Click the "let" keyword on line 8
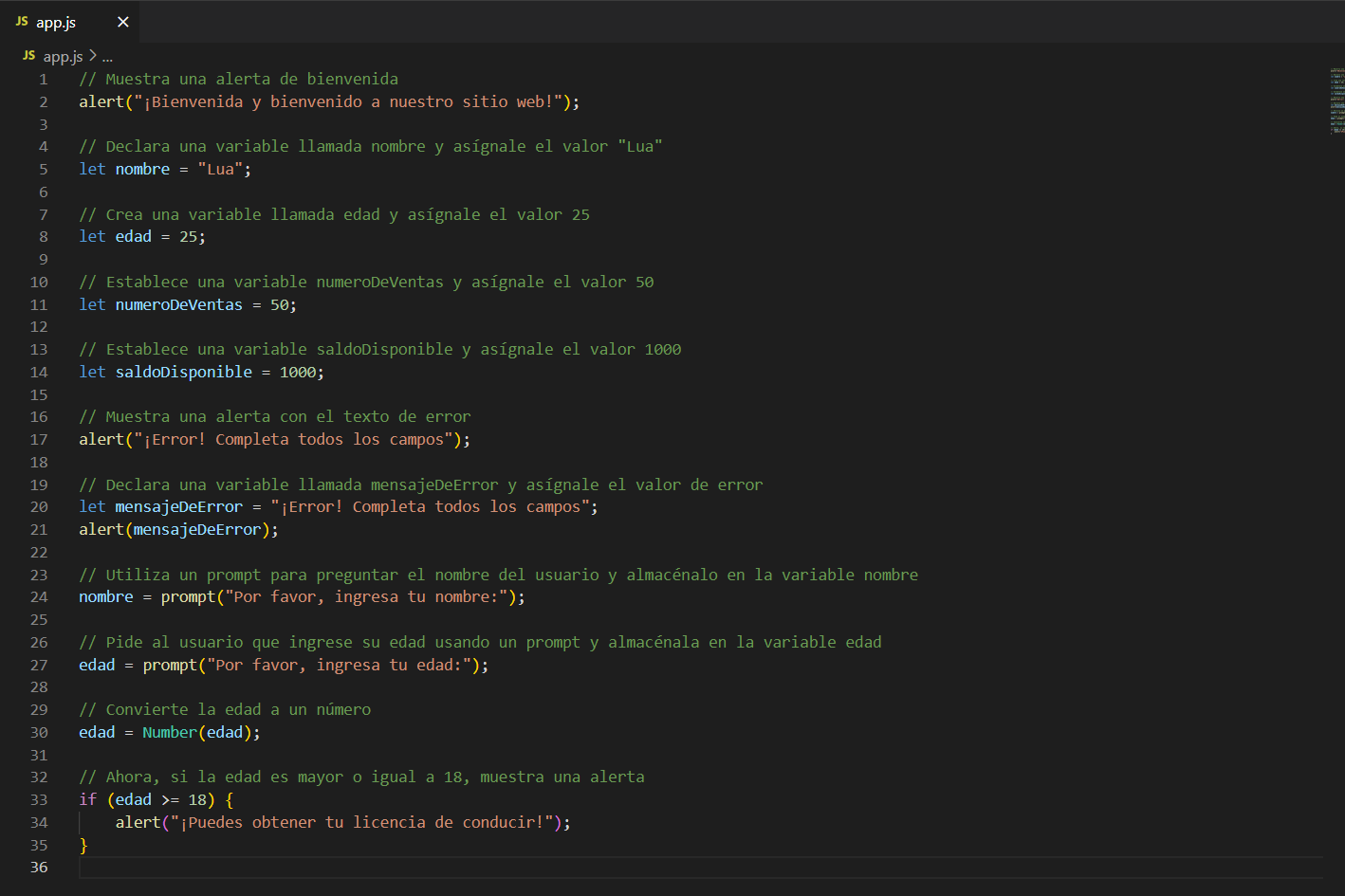The width and height of the screenshot is (1345, 896). (92, 236)
